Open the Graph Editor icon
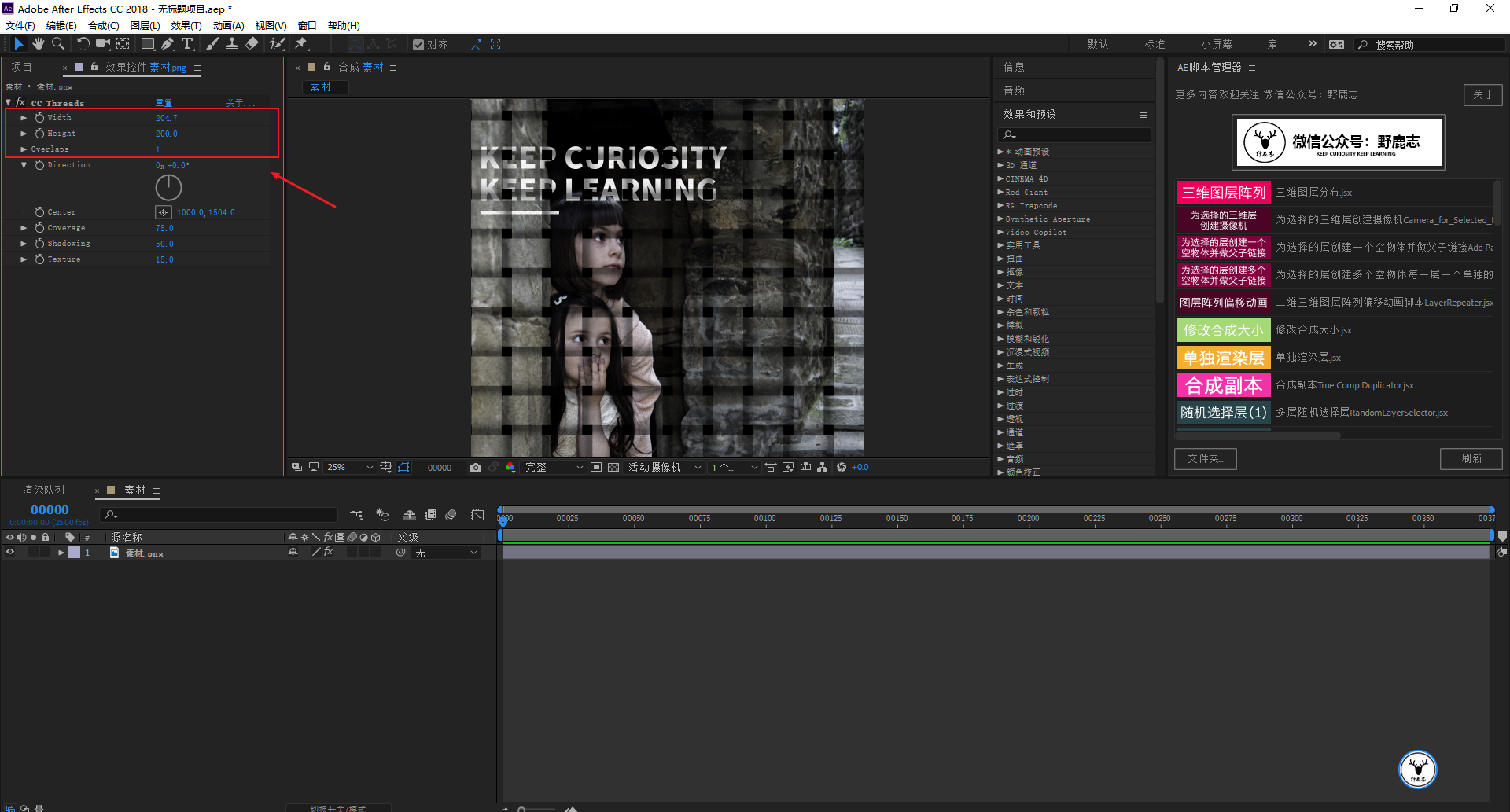The image size is (1510, 812). pyautogui.click(x=477, y=515)
